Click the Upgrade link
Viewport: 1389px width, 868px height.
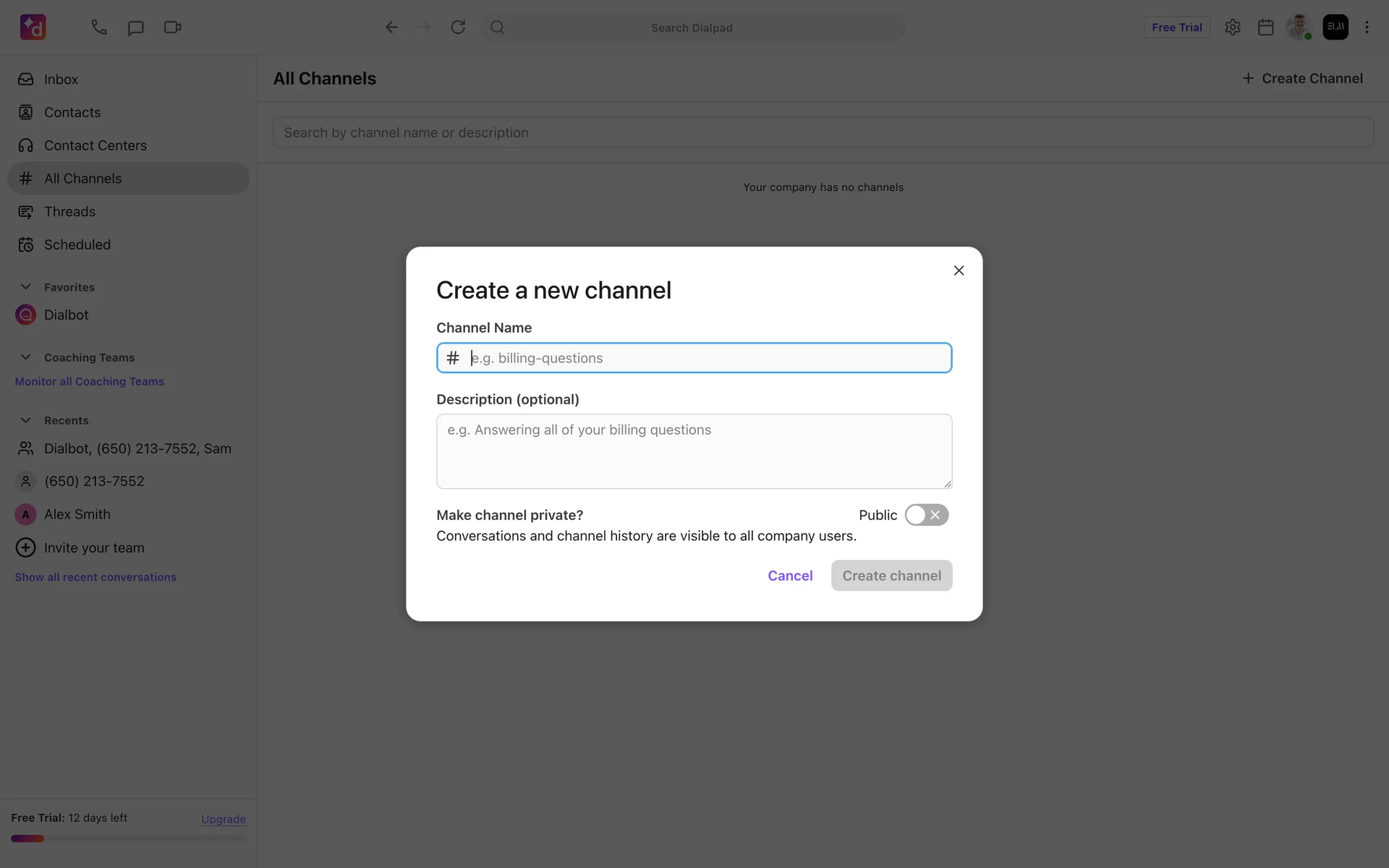pyautogui.click(x=223, y=819)
